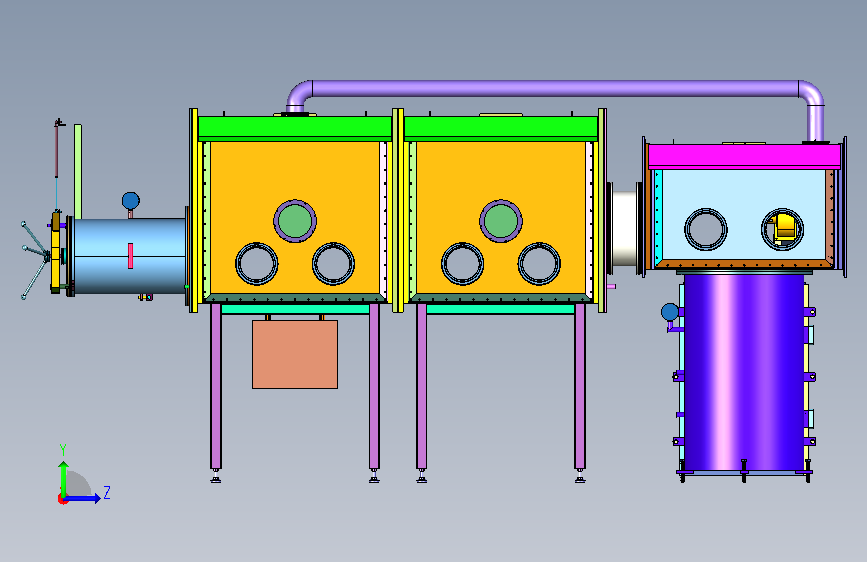Select the cyan beam under the middle chamber

500,309
